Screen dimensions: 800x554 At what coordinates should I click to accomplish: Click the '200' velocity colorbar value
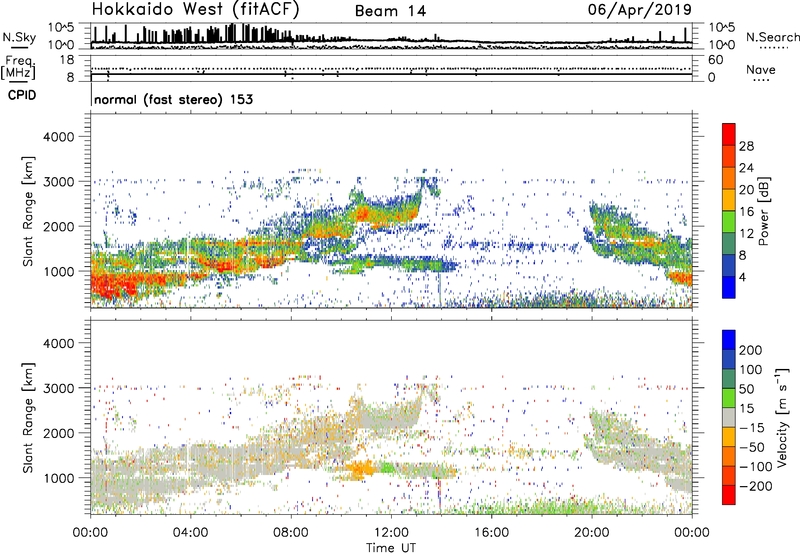click(751, 350)
